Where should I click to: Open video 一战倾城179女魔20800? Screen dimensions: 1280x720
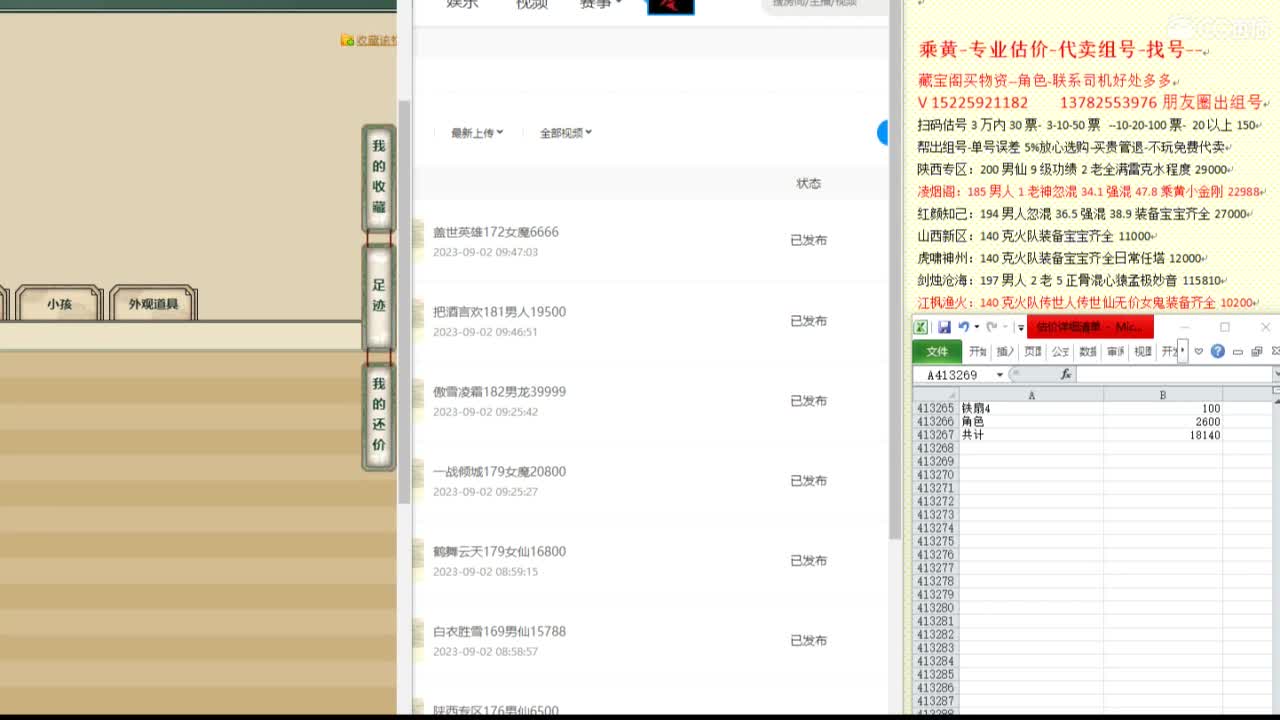(499, 472)
